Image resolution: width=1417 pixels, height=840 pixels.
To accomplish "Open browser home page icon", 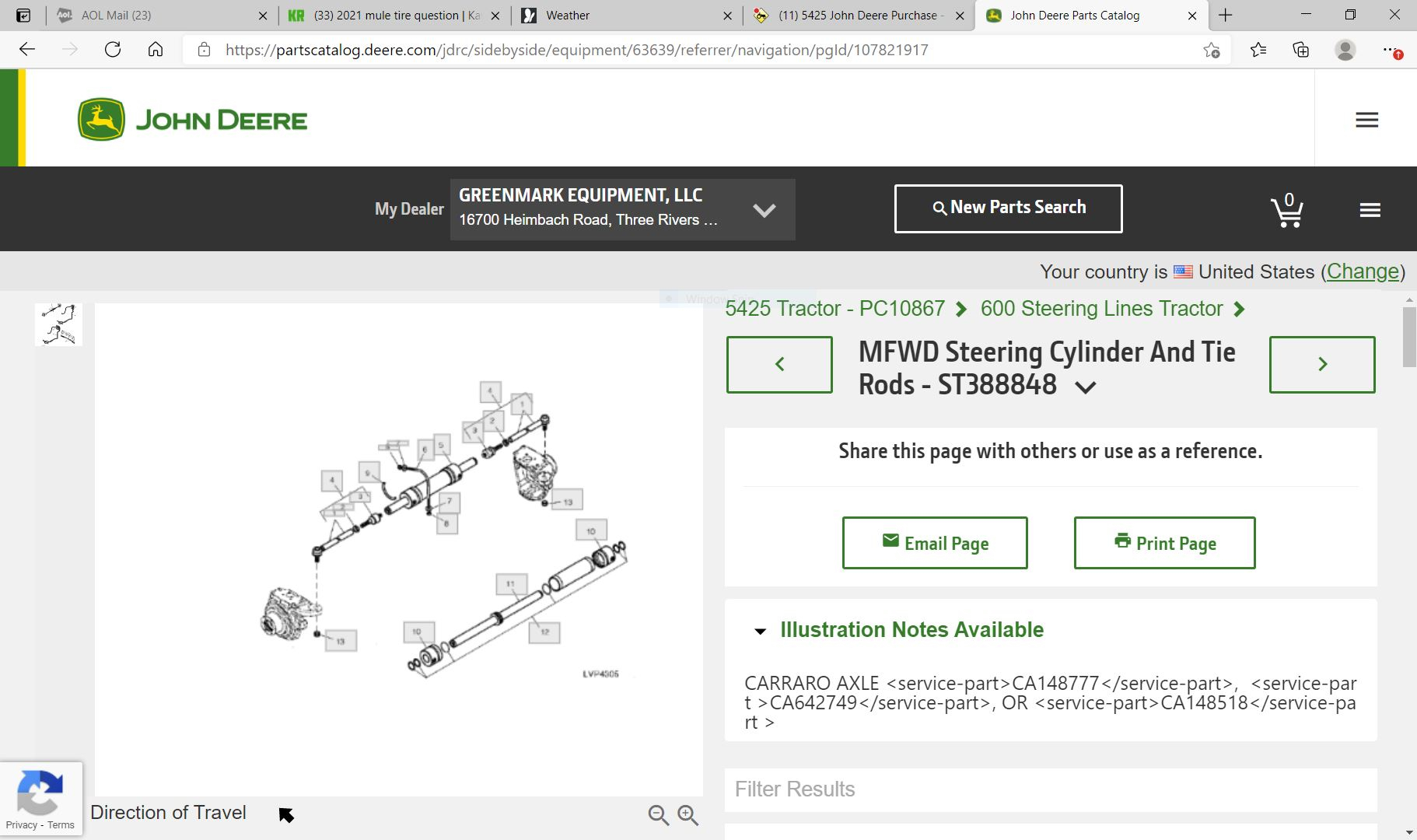I will 156,50.
